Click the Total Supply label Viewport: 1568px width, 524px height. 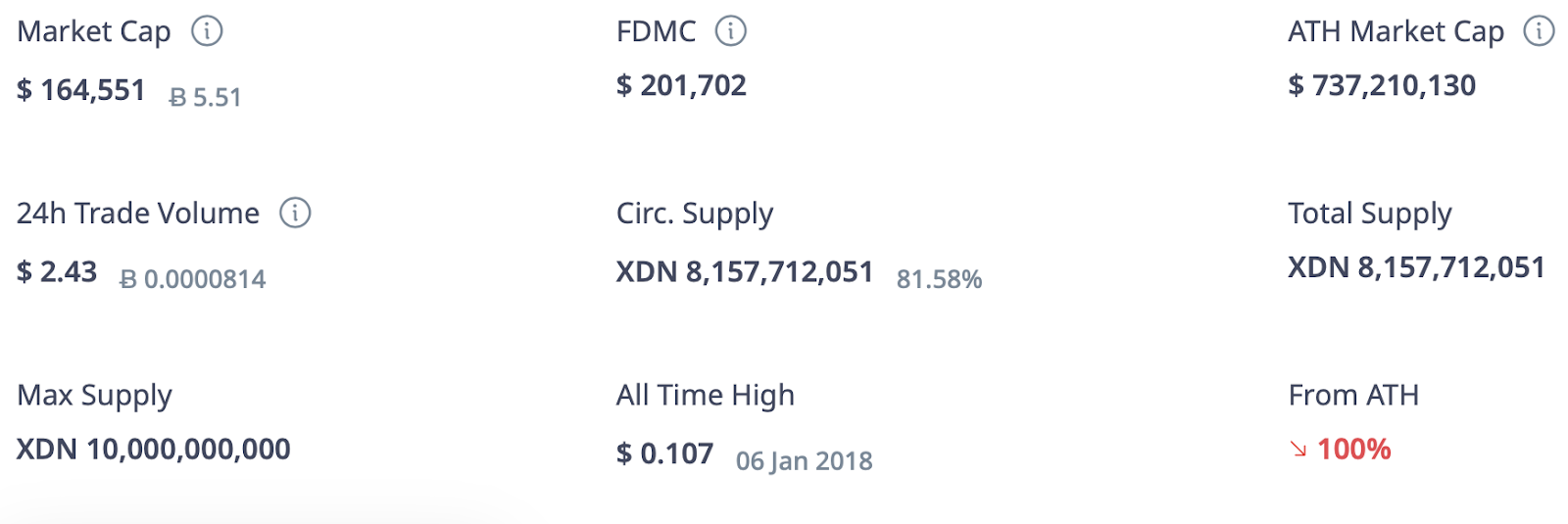(x=1370, y=214)
